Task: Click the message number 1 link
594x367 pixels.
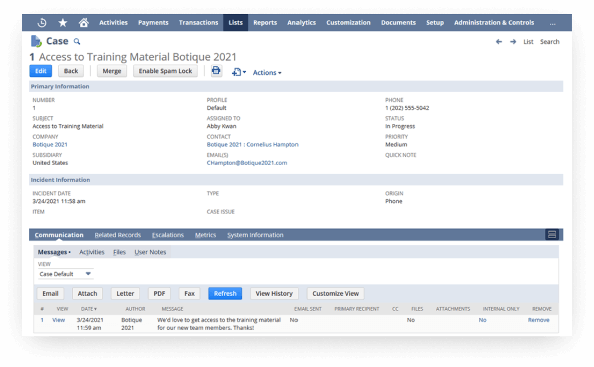Action: click(x=42, y=320)
